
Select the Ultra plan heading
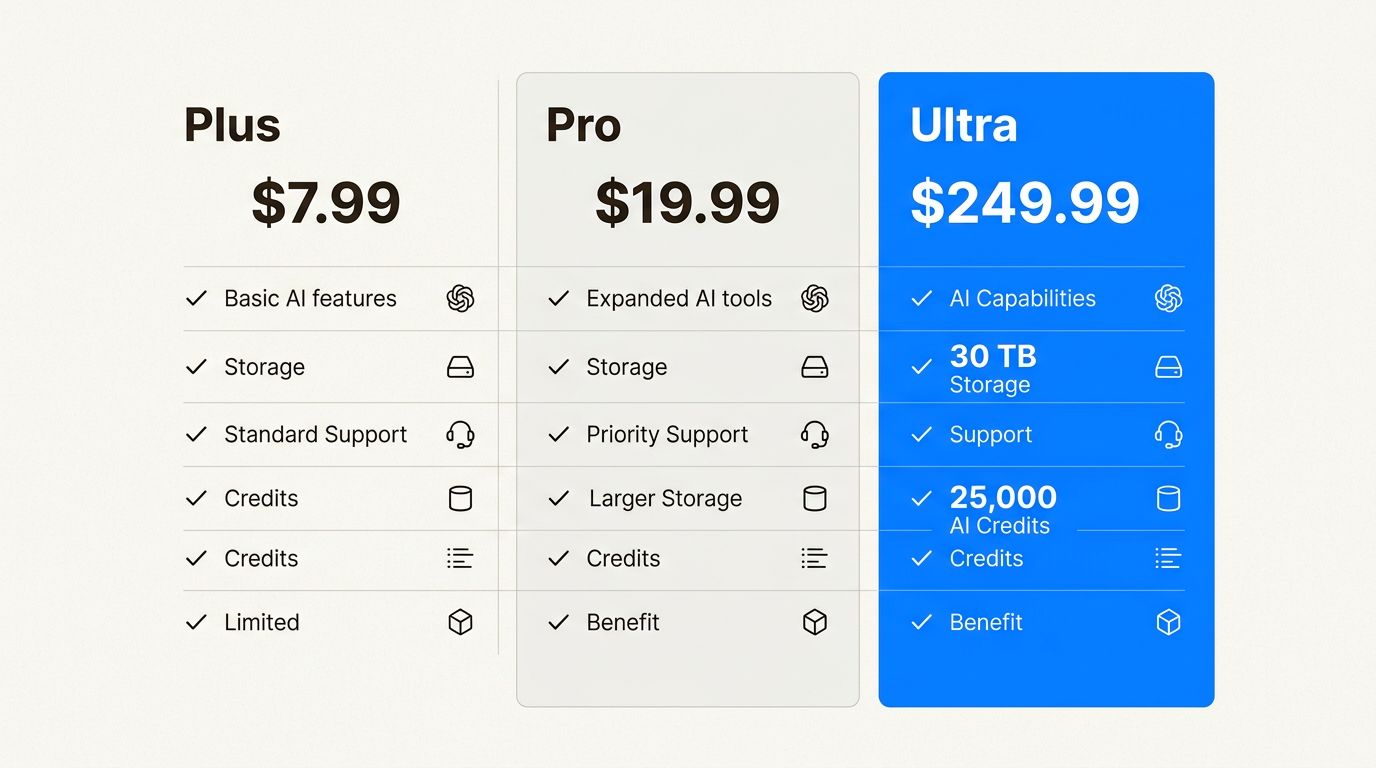[x=963, y=126]
